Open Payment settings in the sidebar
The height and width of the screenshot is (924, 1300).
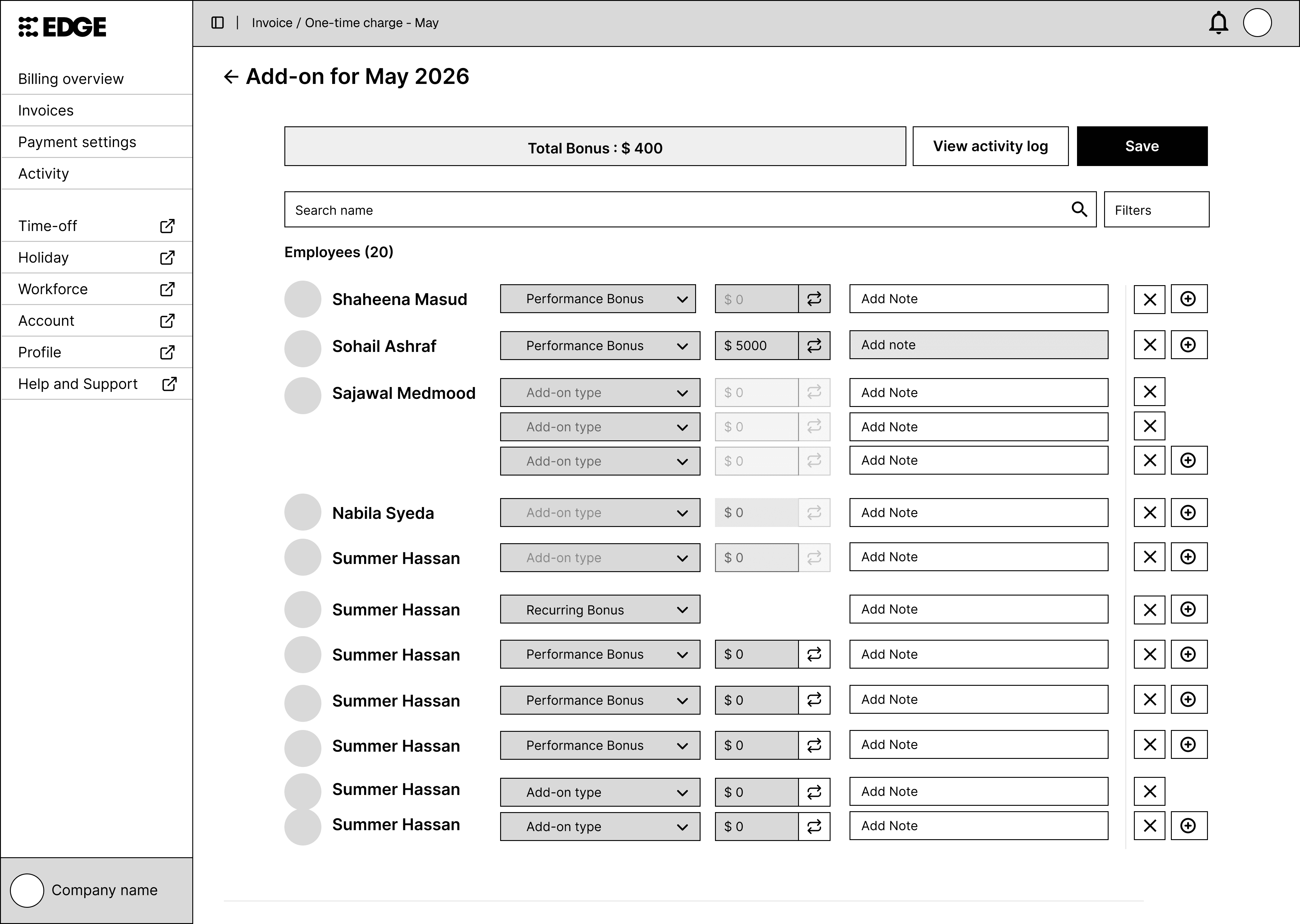point(77,142)
